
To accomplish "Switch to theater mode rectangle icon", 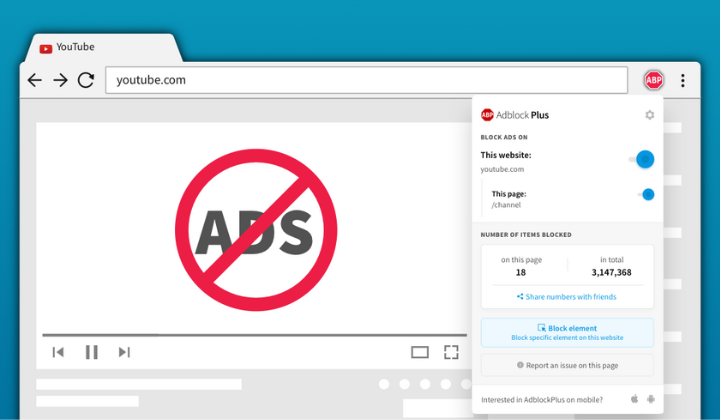I will pyautogui.click(x=420, y=352).
